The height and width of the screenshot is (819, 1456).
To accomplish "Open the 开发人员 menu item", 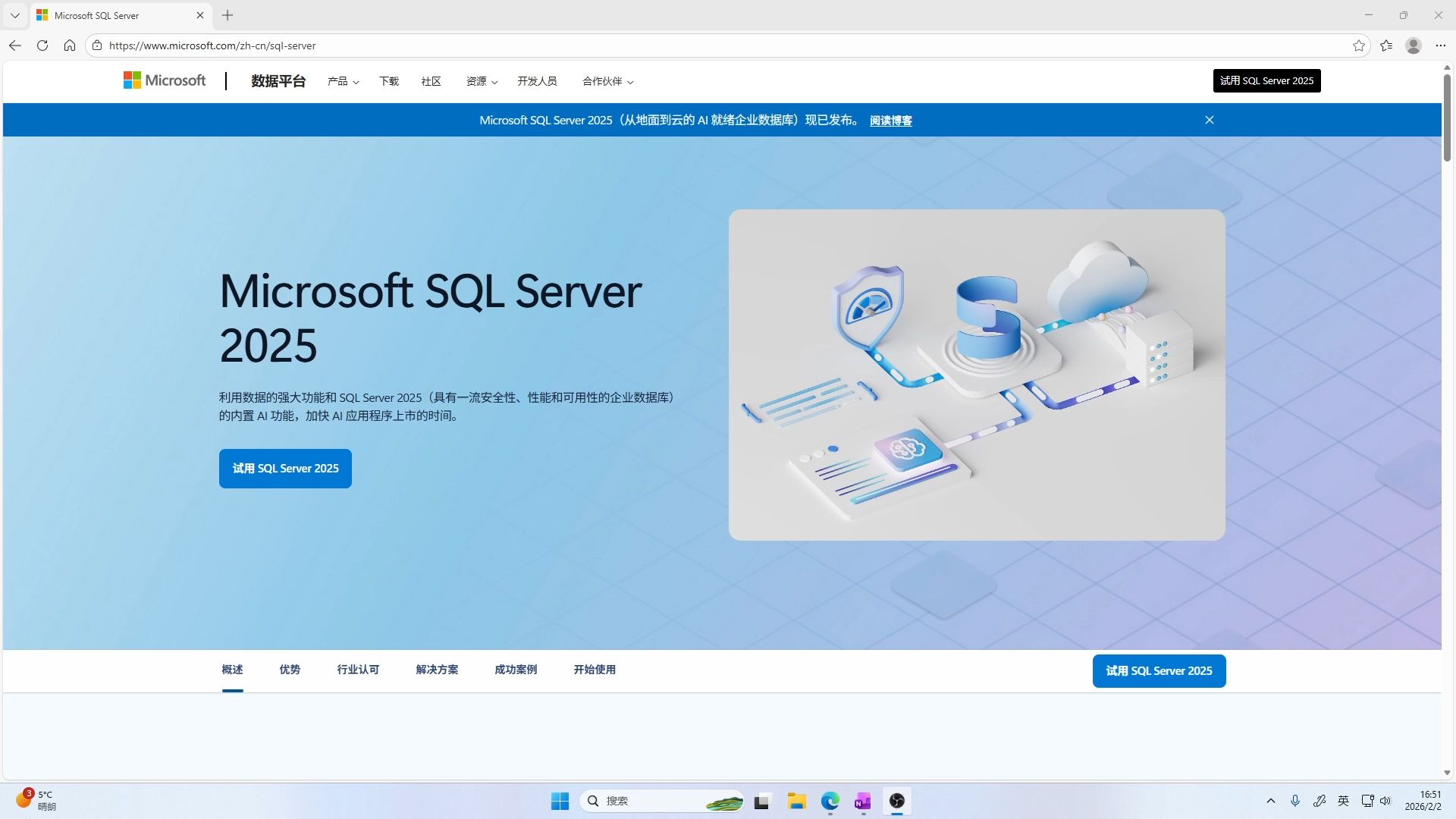I will [x=537, y=81].
